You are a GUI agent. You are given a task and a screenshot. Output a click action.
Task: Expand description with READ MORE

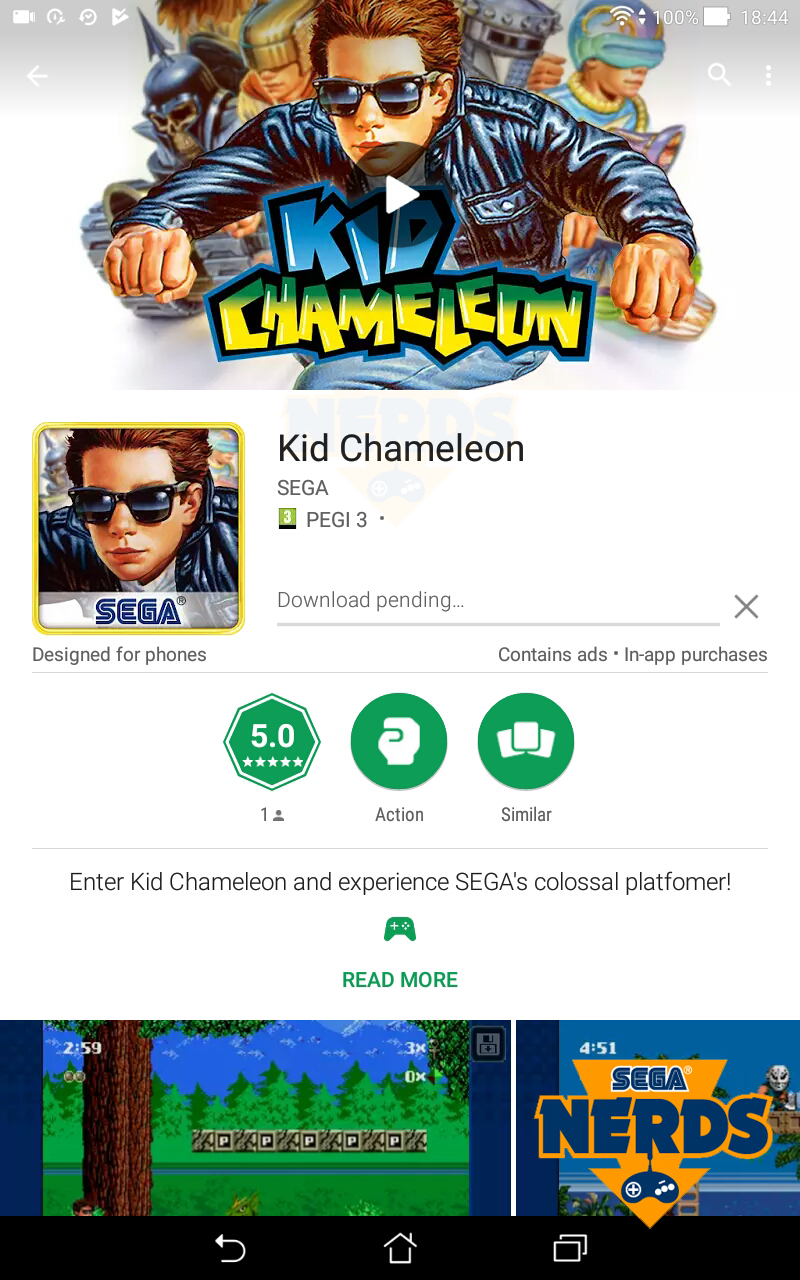point(400,980)
